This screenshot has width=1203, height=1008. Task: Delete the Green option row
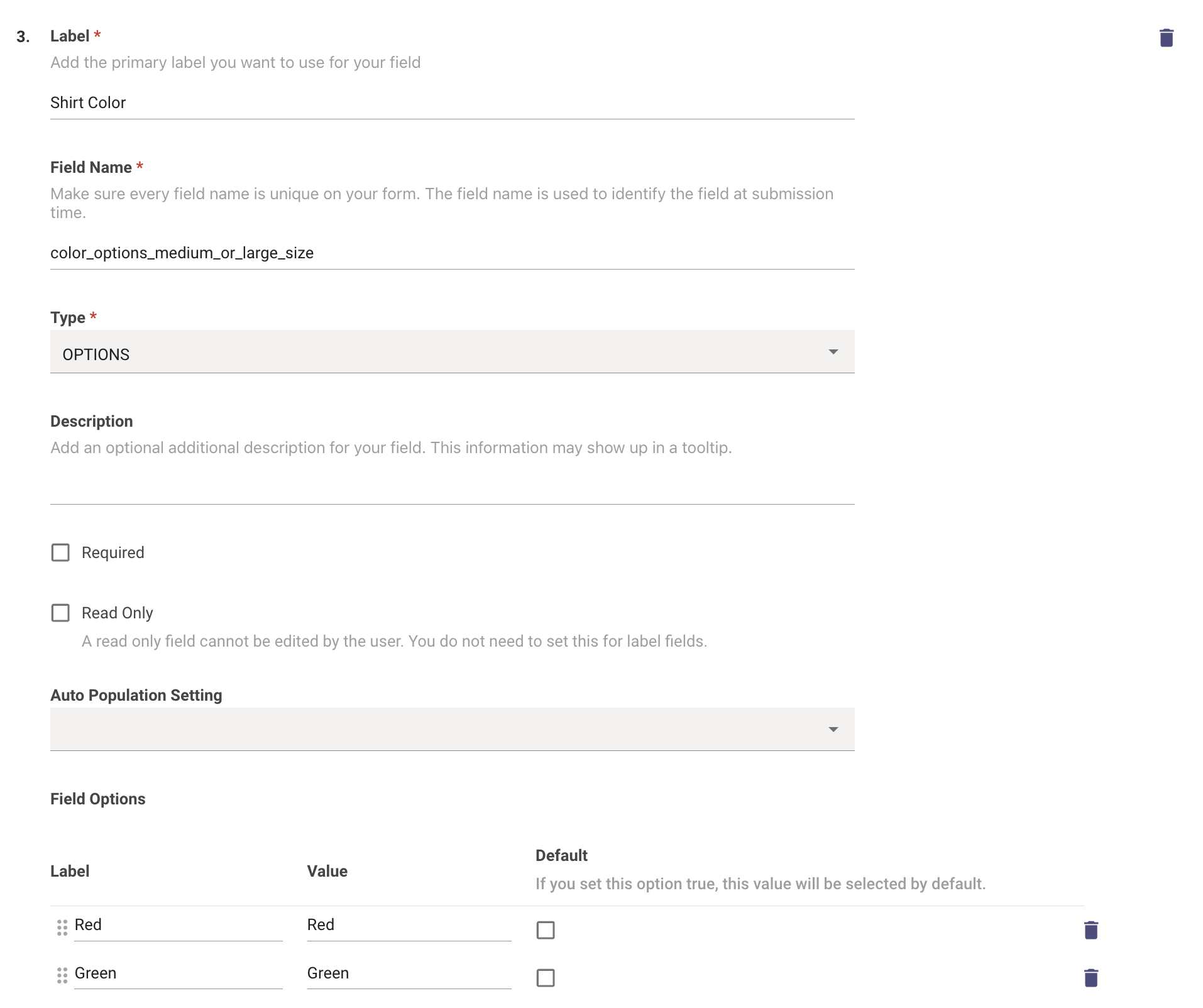[1090, 977]
